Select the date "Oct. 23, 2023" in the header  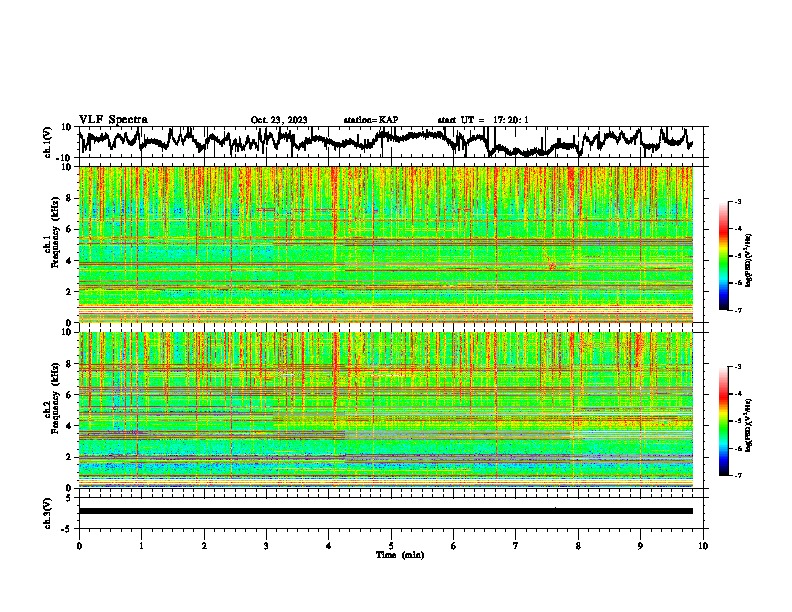(279, 120)
